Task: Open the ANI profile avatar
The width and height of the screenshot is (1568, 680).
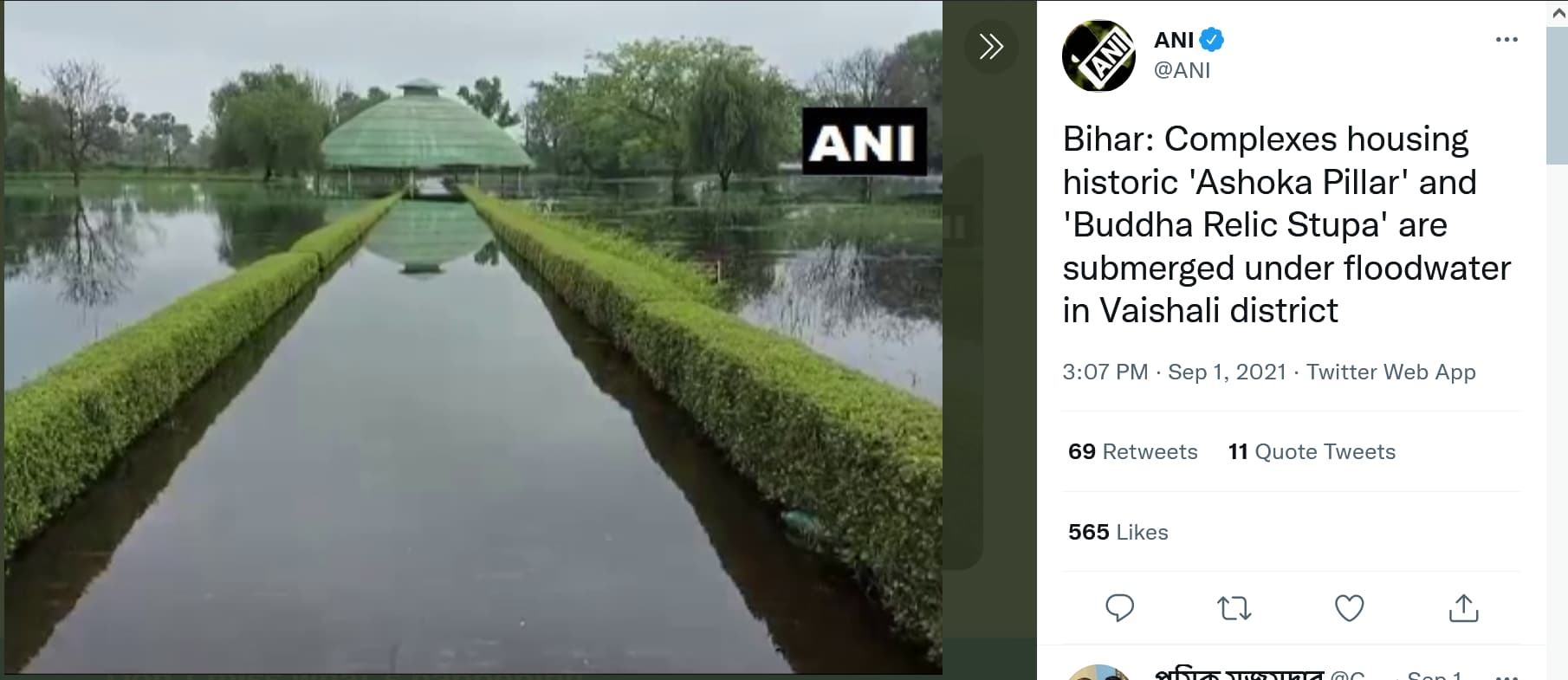Action: pyautogui.click(x=1098, y=55)
